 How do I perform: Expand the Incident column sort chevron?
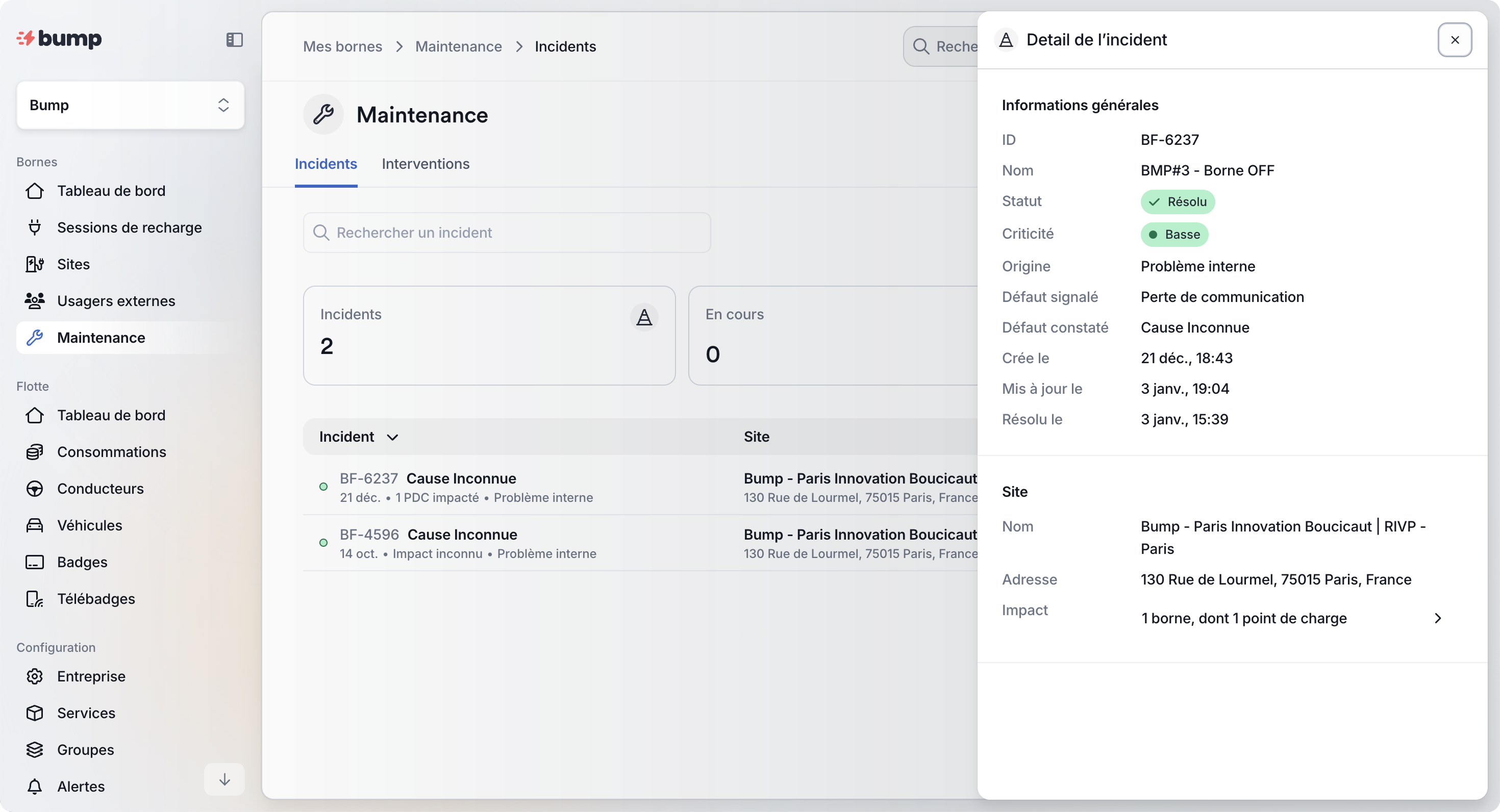point(392,437)
